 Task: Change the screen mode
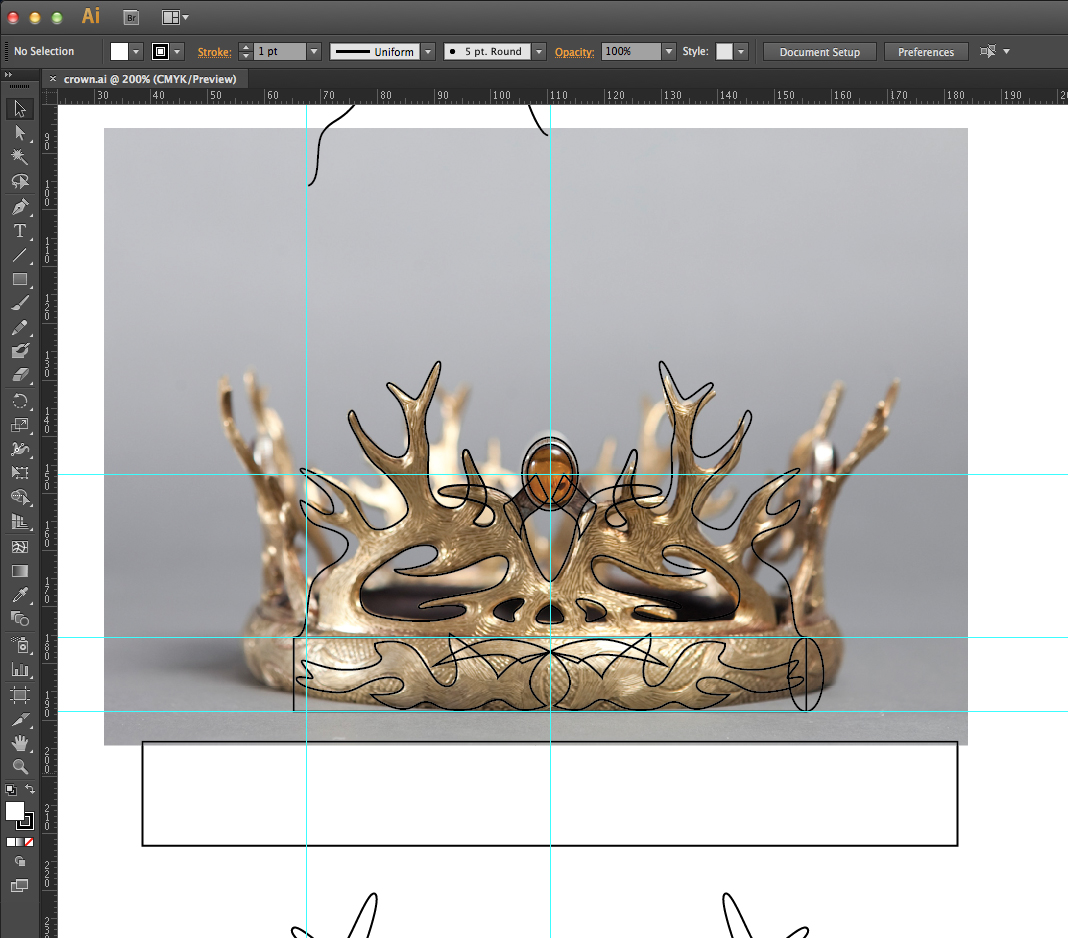coord(20,886)
